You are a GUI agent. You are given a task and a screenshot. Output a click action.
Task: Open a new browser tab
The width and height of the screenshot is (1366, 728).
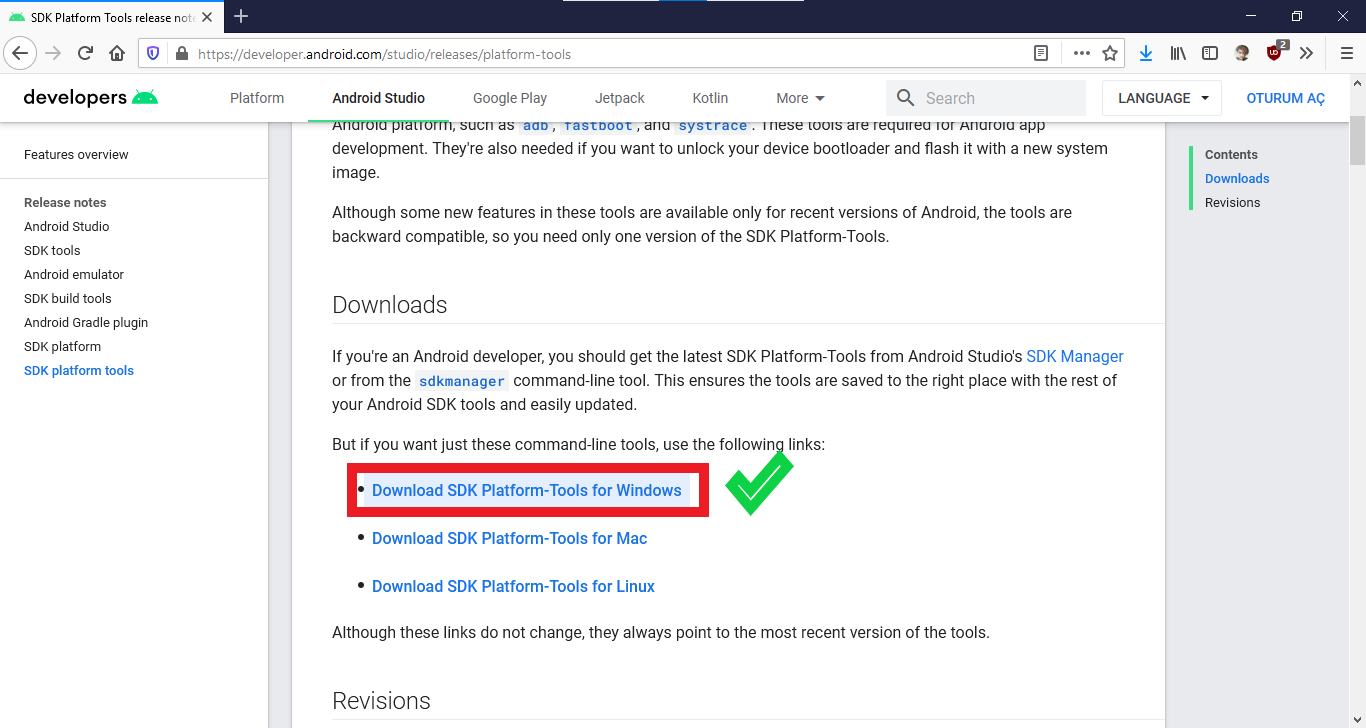point(241,16)
